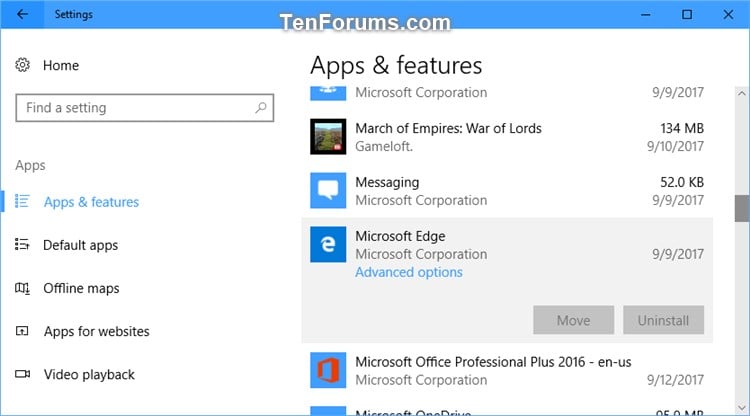Viewport: 750px width, 416px height.
Task: Select Microsoft Office Professional Plus 2016 entry
Action: [x=507, y=371]
